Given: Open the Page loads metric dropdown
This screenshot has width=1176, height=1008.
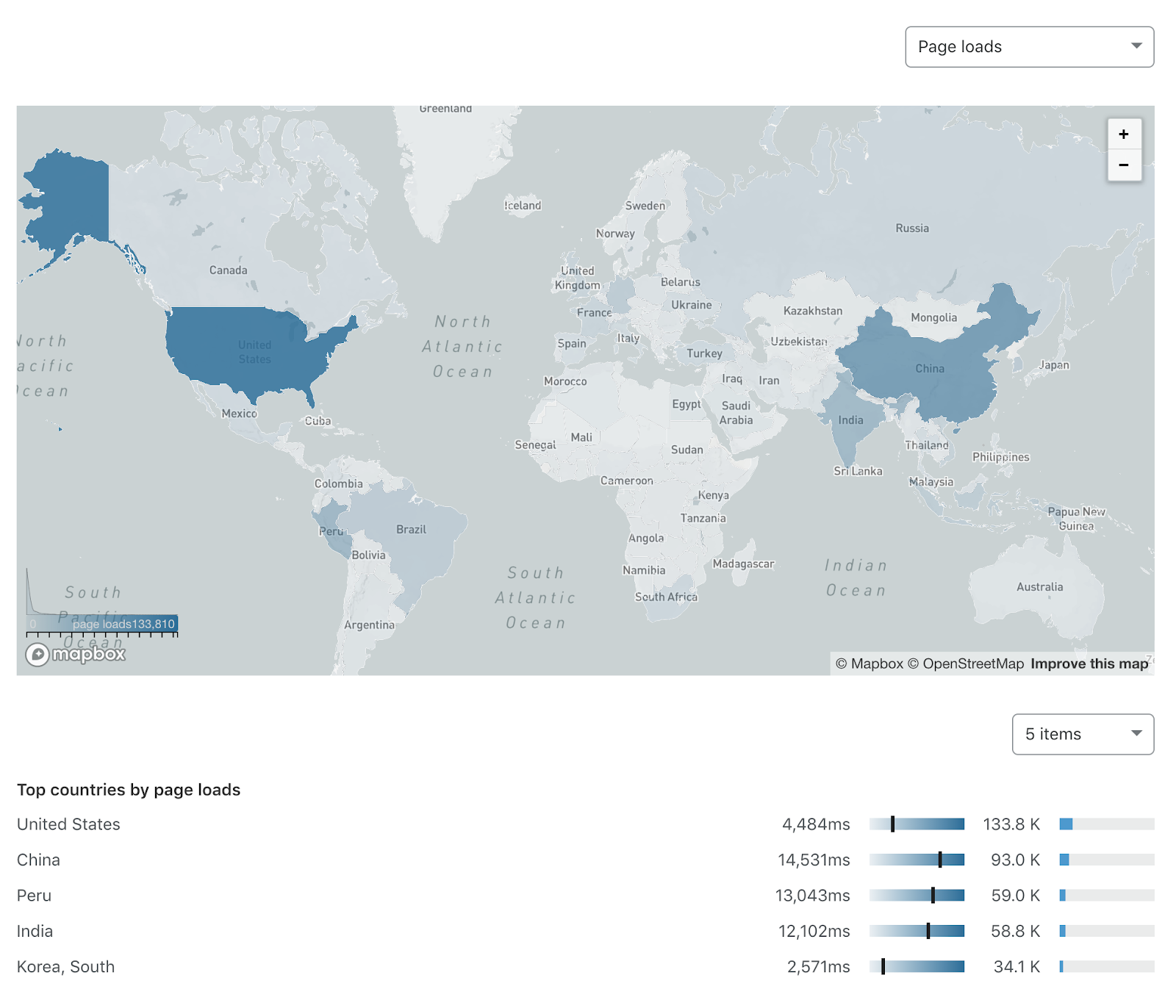Looking at the screenshot, I should click(x=1028, y=47).
